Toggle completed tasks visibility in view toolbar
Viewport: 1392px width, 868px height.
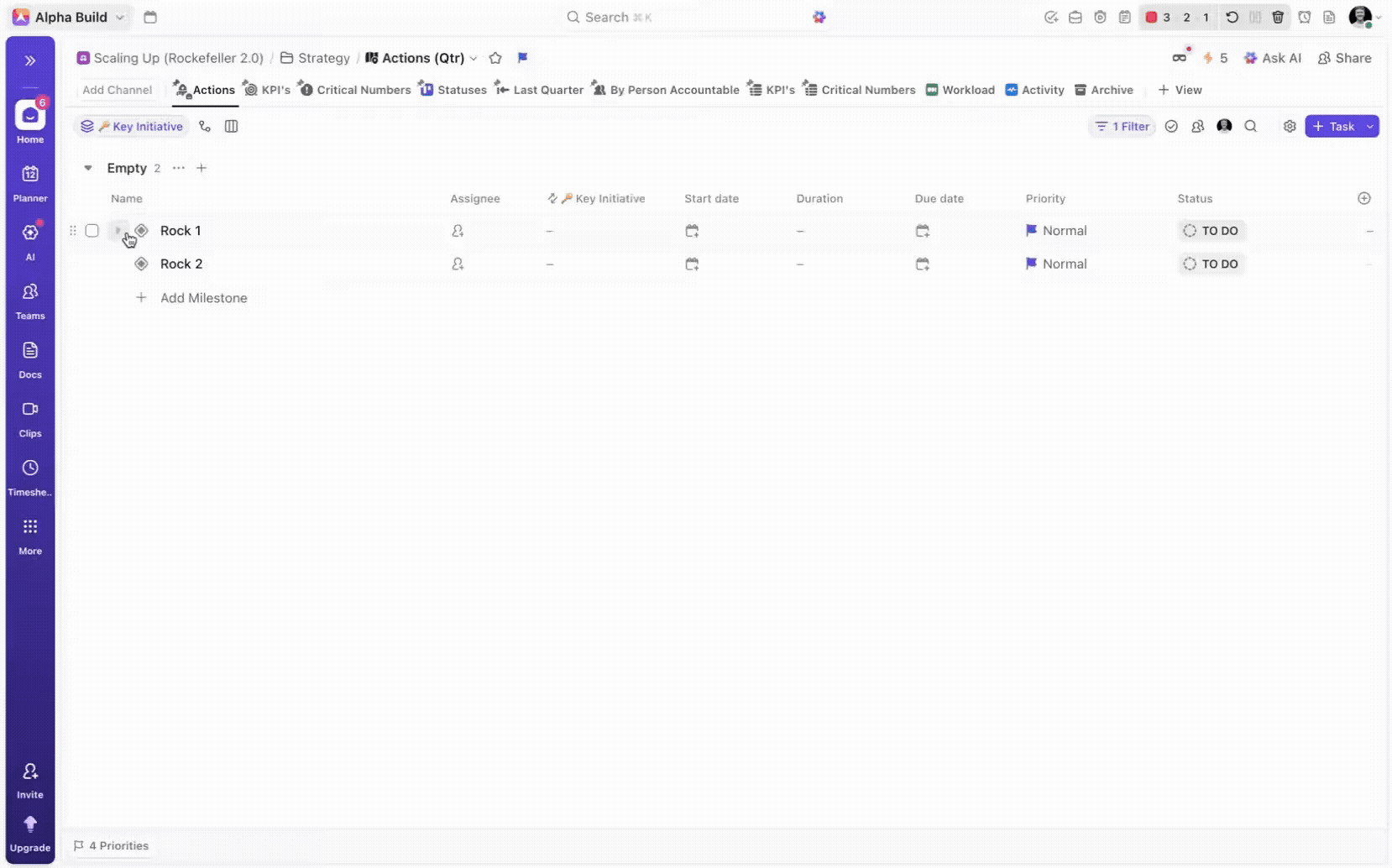(1171, 126)
